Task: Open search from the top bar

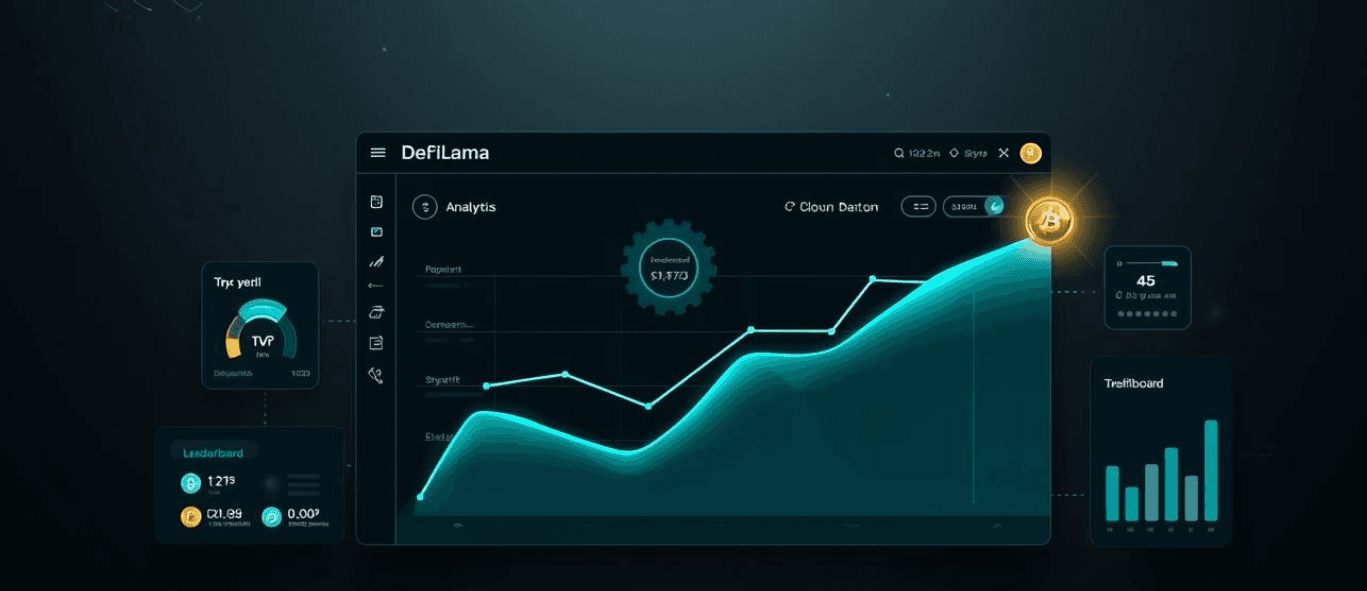Action: [899, 153]
